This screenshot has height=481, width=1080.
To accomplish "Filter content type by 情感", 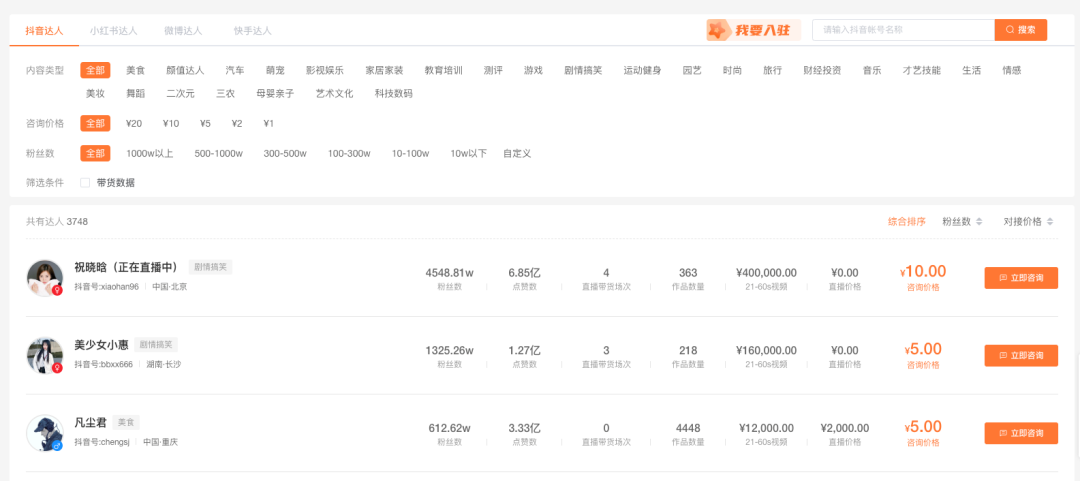I will [x=1012, y=70].
